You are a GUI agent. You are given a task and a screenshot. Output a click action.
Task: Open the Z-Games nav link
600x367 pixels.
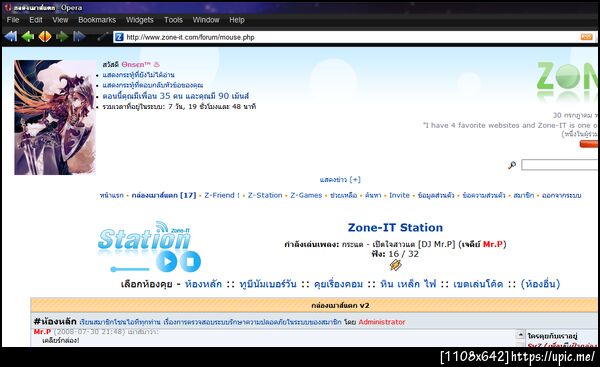[x=306, y=195]
